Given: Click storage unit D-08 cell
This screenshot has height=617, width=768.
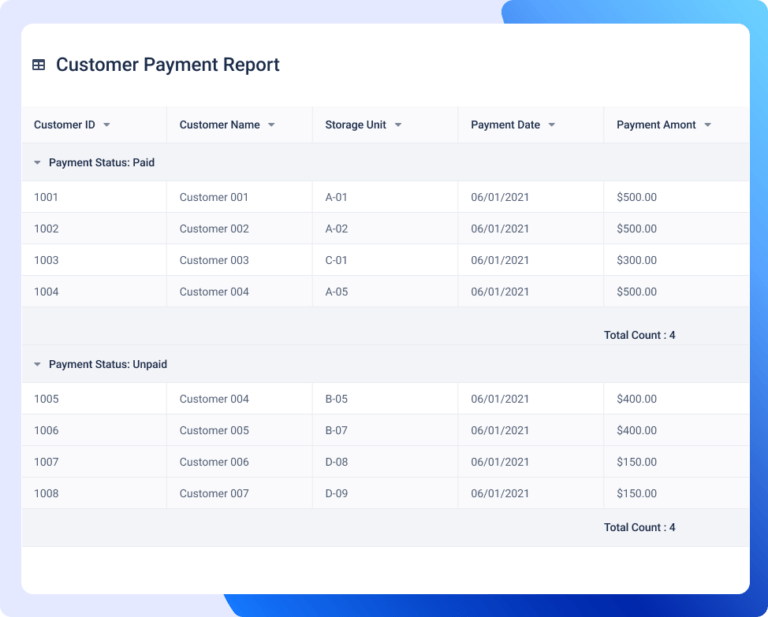Looking at the screenshot, I should (x=385, y=462).
